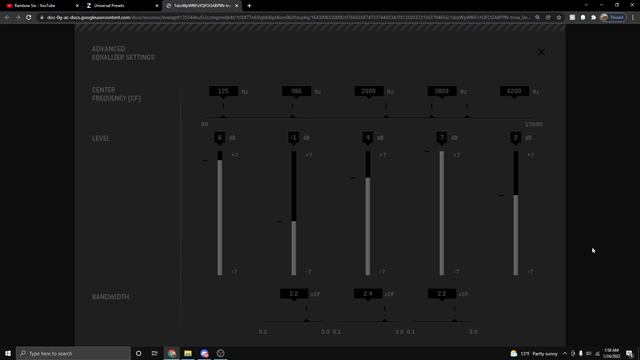Click the frequency slider marker under 486 Hz
Screen dimensions: 640x360
tap(292, 116)
